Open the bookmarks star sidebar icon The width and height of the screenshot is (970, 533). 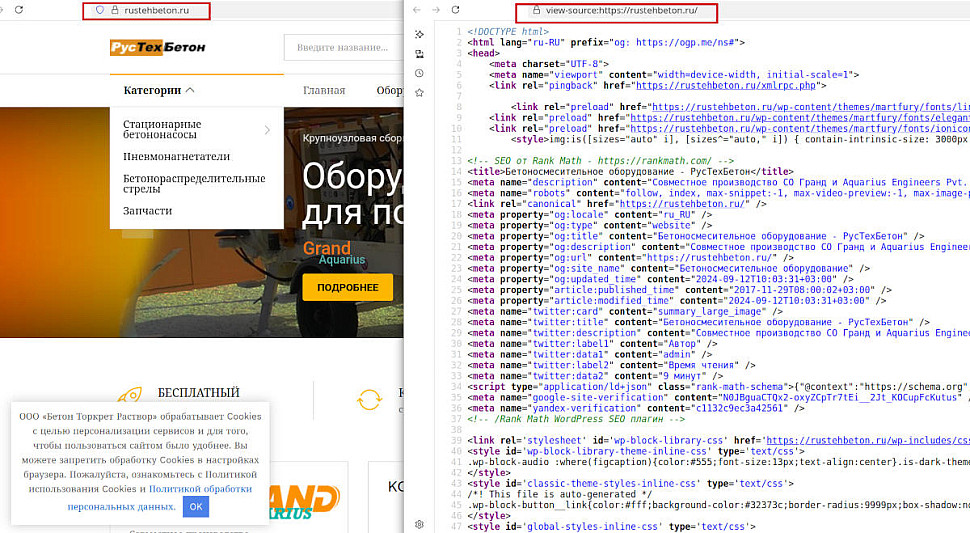419,93
